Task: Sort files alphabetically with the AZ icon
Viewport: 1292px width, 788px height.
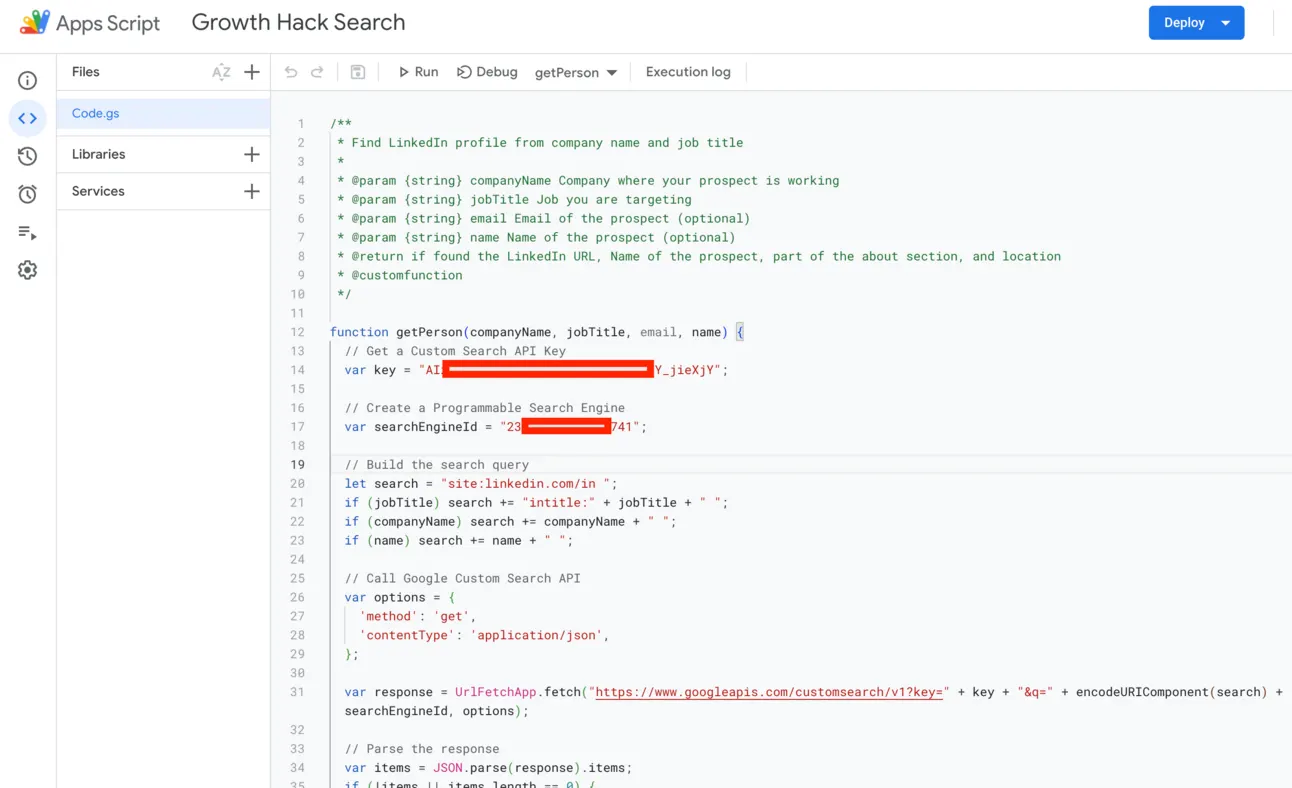Action: [221, 72]
